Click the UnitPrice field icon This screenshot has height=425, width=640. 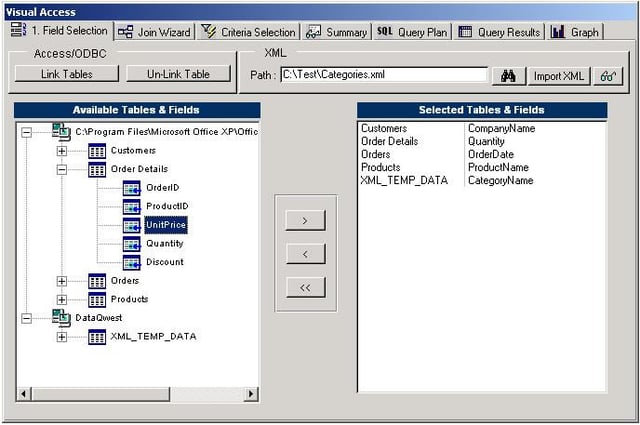131,225
